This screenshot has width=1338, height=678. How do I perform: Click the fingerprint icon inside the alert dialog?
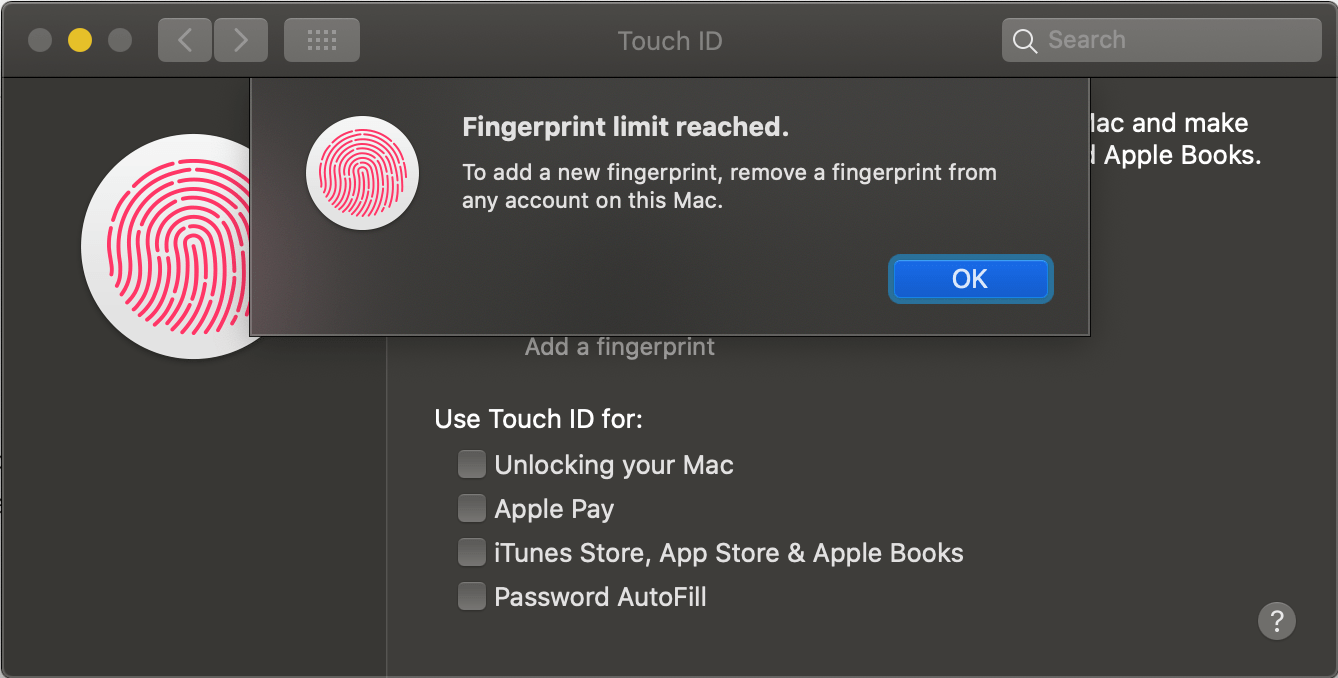[362, 172]
